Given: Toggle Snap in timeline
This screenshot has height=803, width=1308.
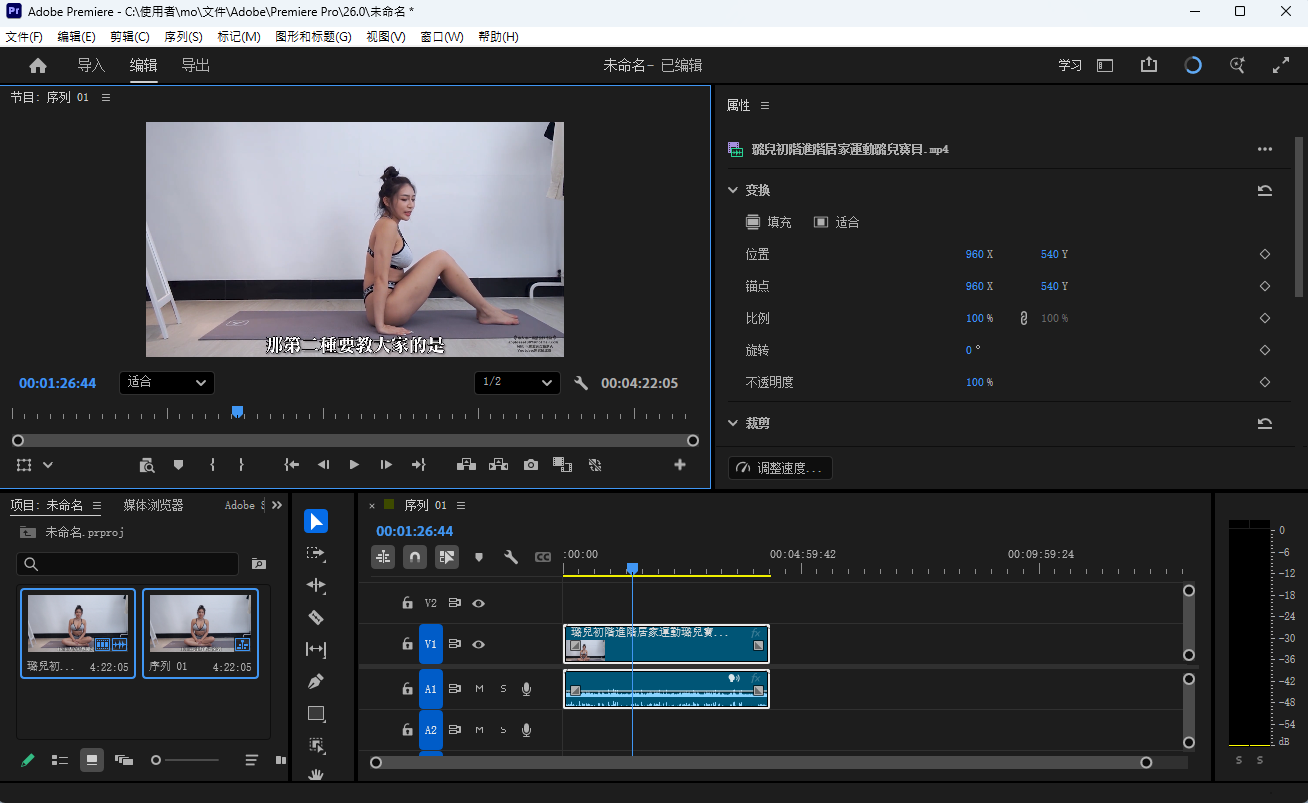Looking at the screenshot, I should point(415,557).
